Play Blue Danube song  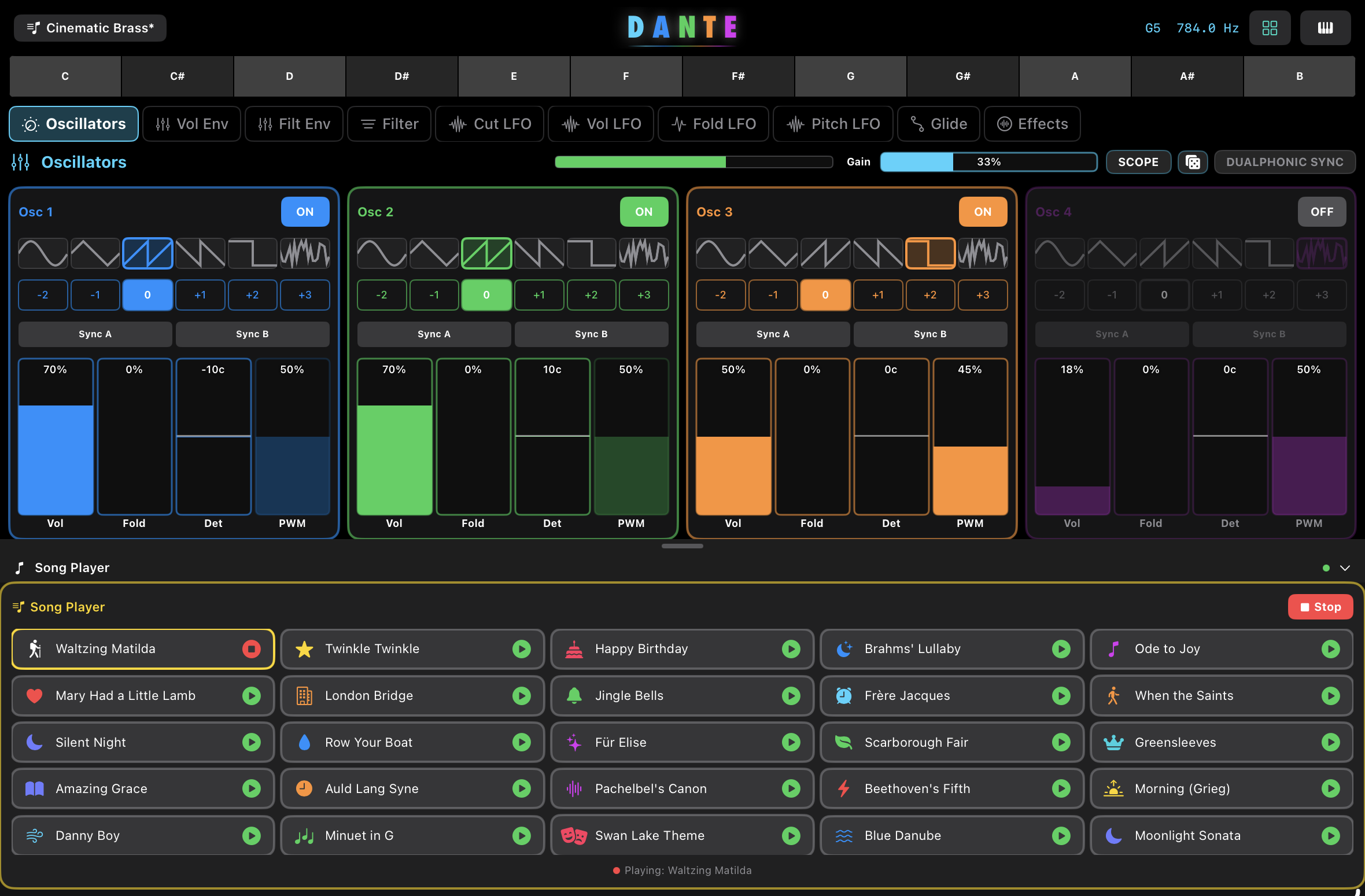[x=1061, y=835]
